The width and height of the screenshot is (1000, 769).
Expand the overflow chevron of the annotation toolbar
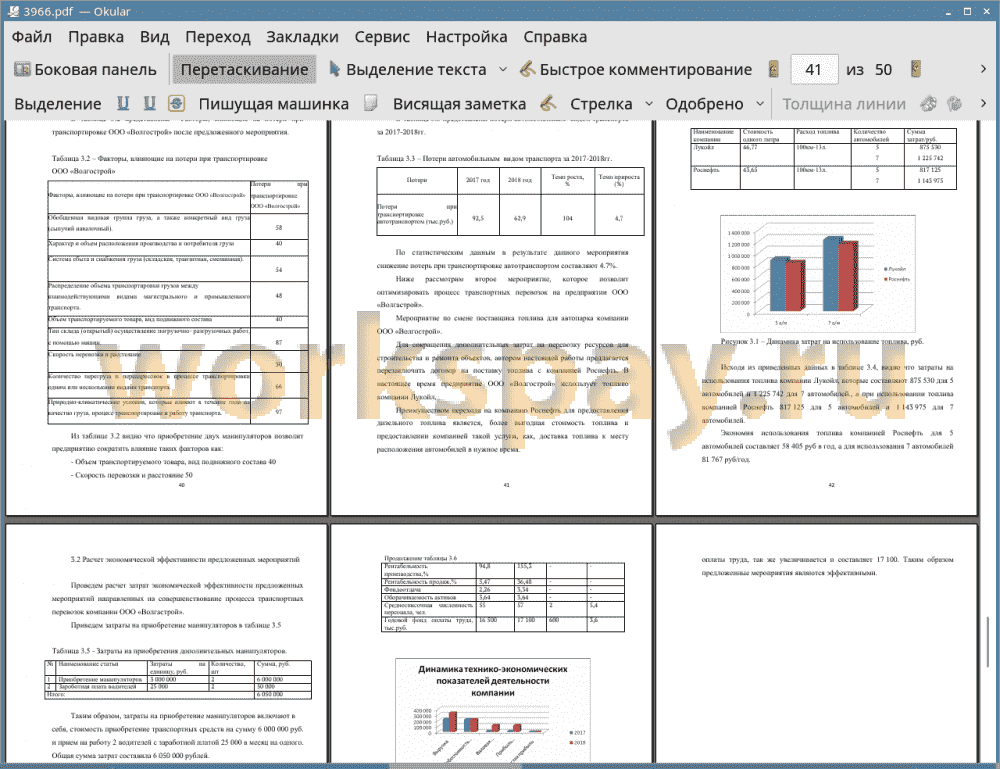pos(983,103)
